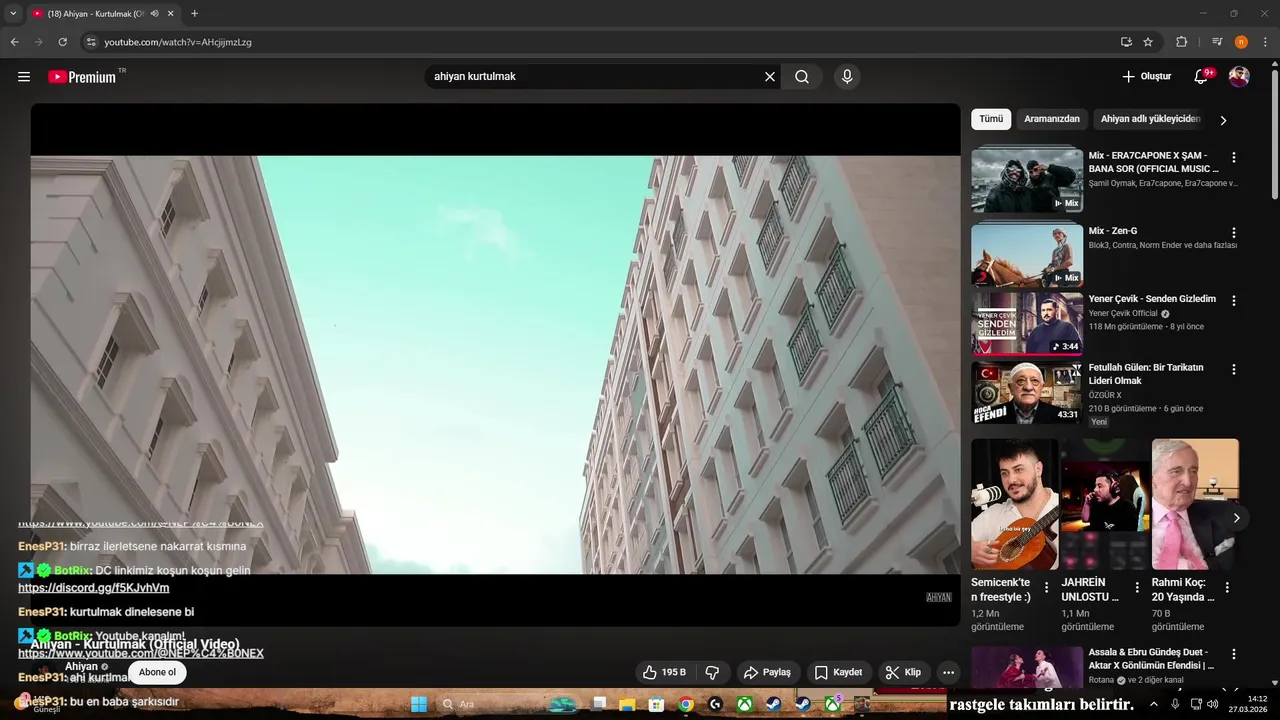View site information icon in address bar

[90, 42]
